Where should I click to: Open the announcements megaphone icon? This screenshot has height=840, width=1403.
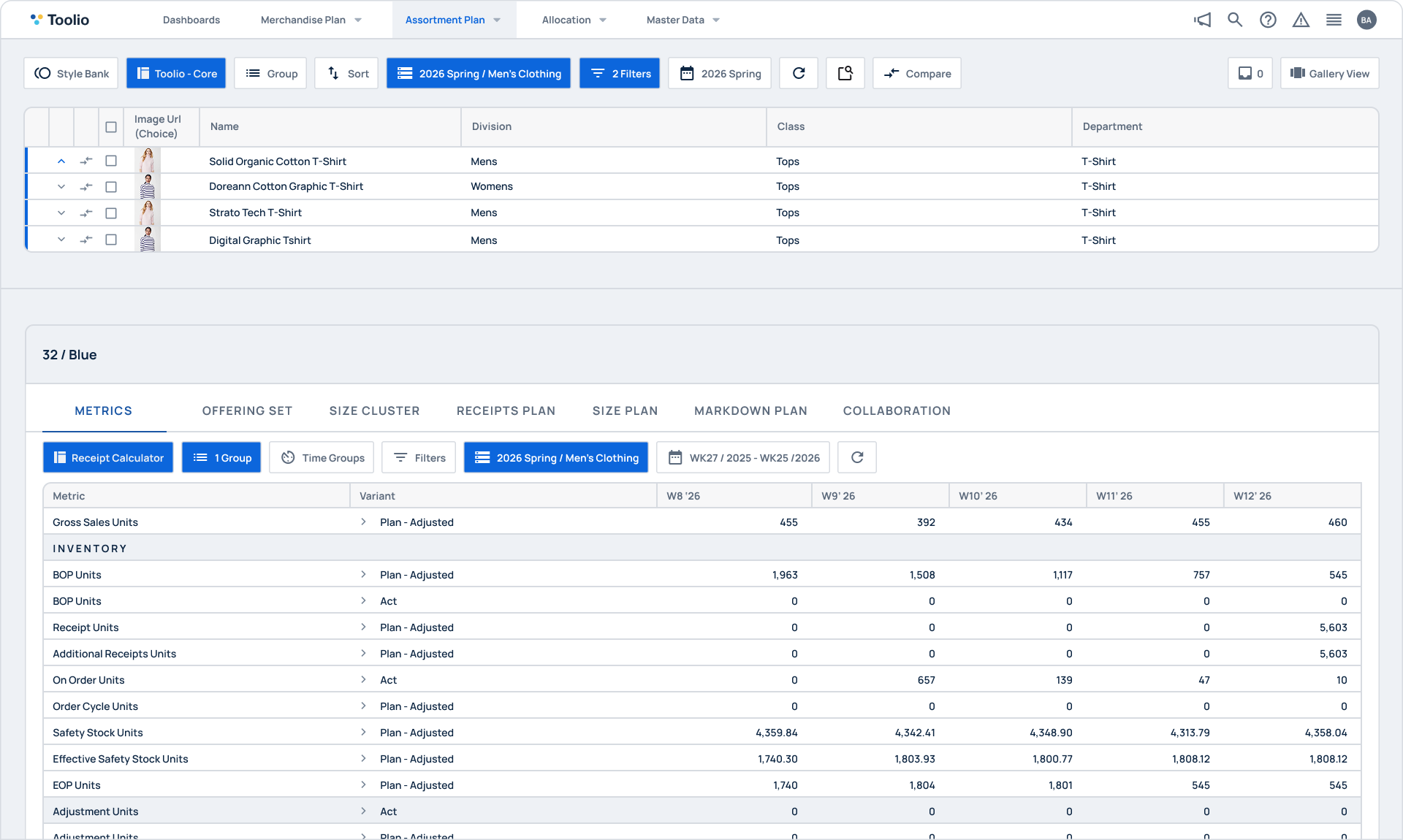click(1202, 20)
